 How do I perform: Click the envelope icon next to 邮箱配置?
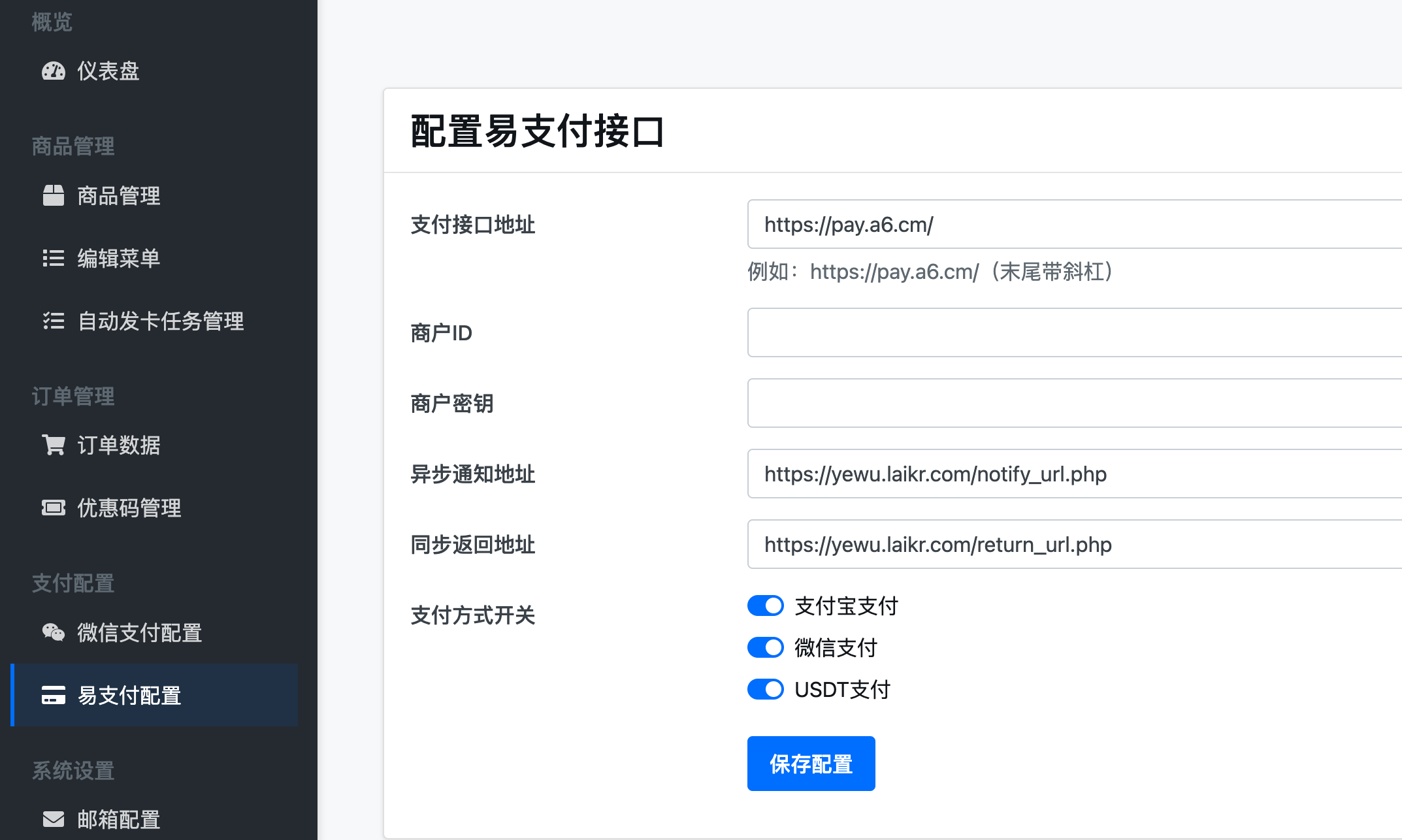54,819
